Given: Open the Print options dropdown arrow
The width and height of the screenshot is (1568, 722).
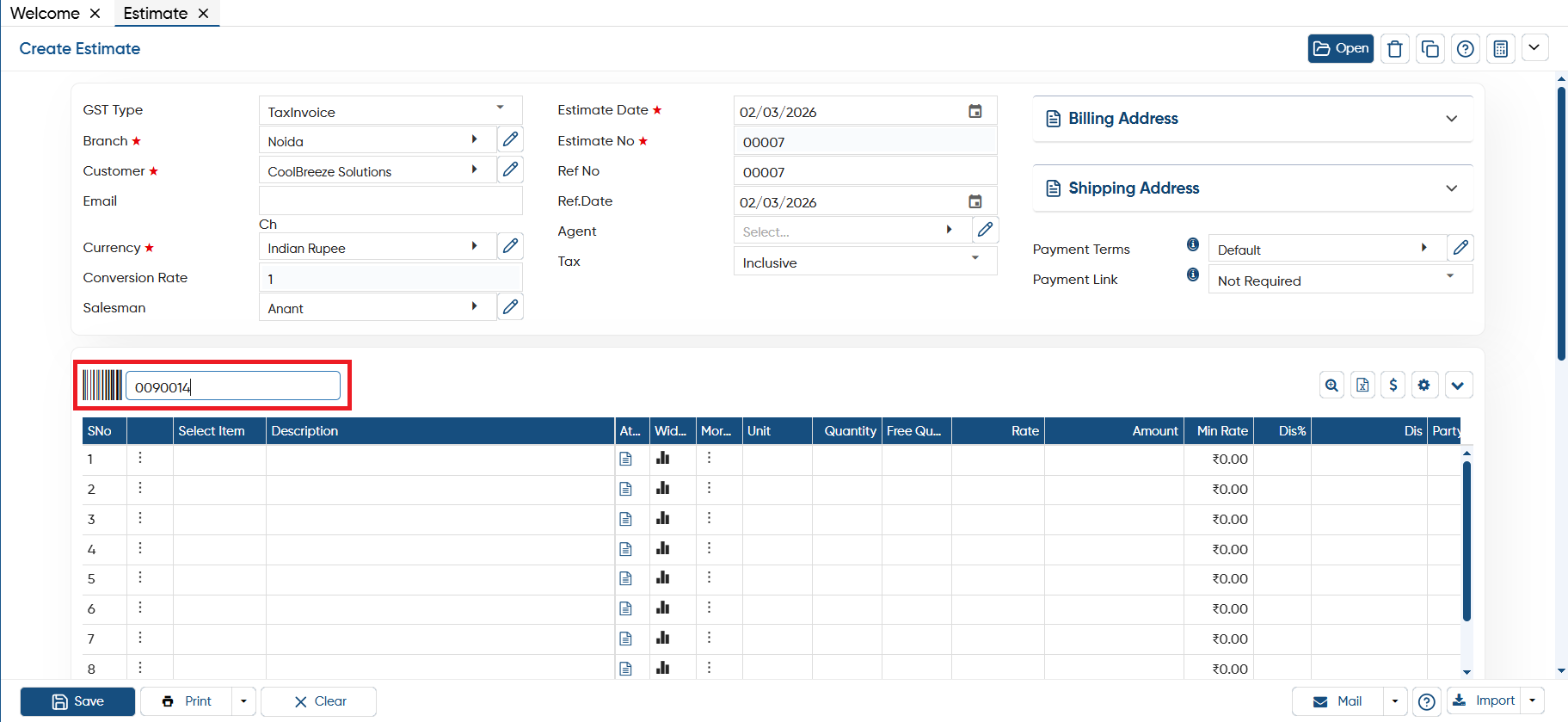Looking at the screenshot, I should coord(243,701).
